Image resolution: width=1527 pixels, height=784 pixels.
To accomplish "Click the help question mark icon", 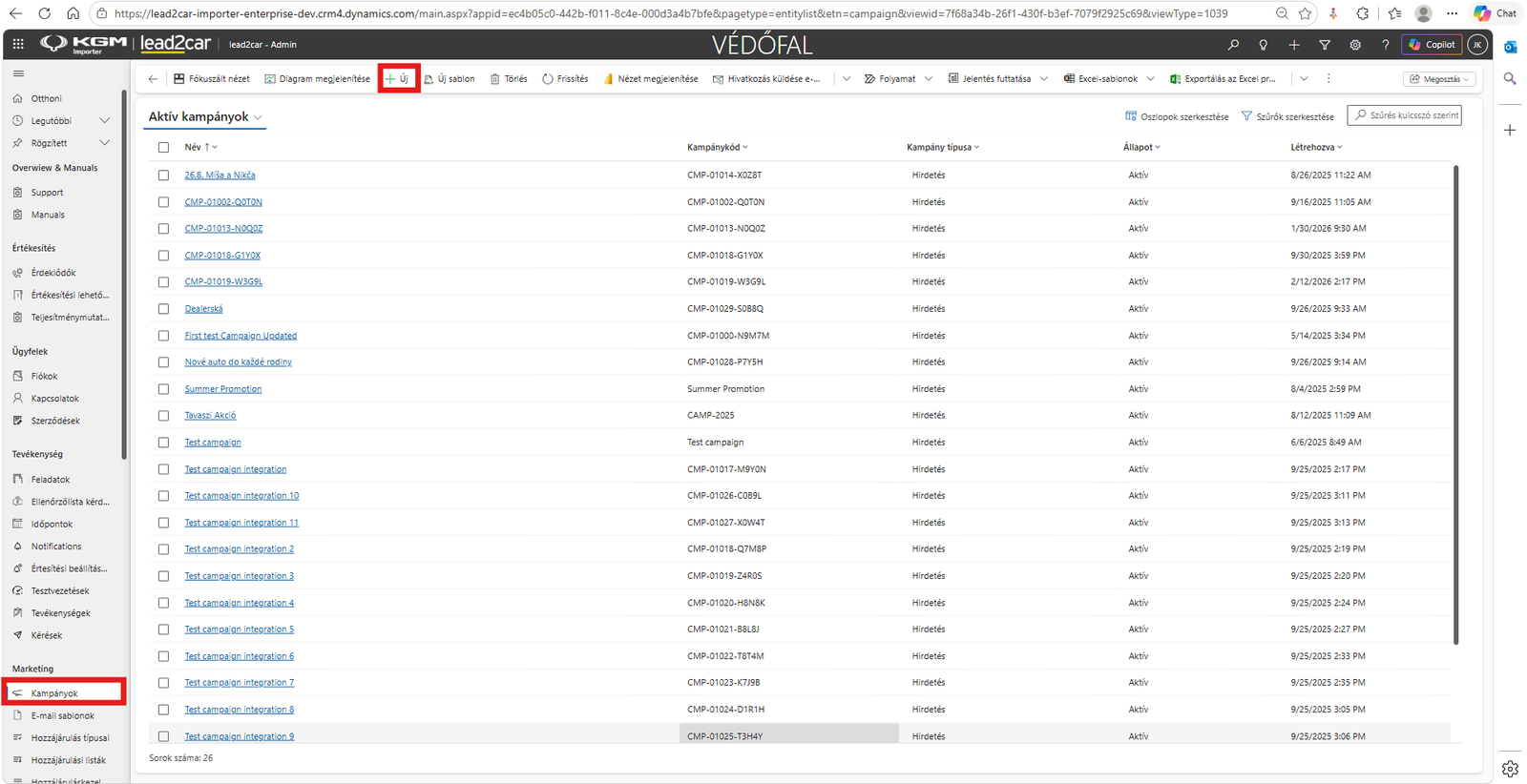I will pyautogui.click(x=1386, y=45).
